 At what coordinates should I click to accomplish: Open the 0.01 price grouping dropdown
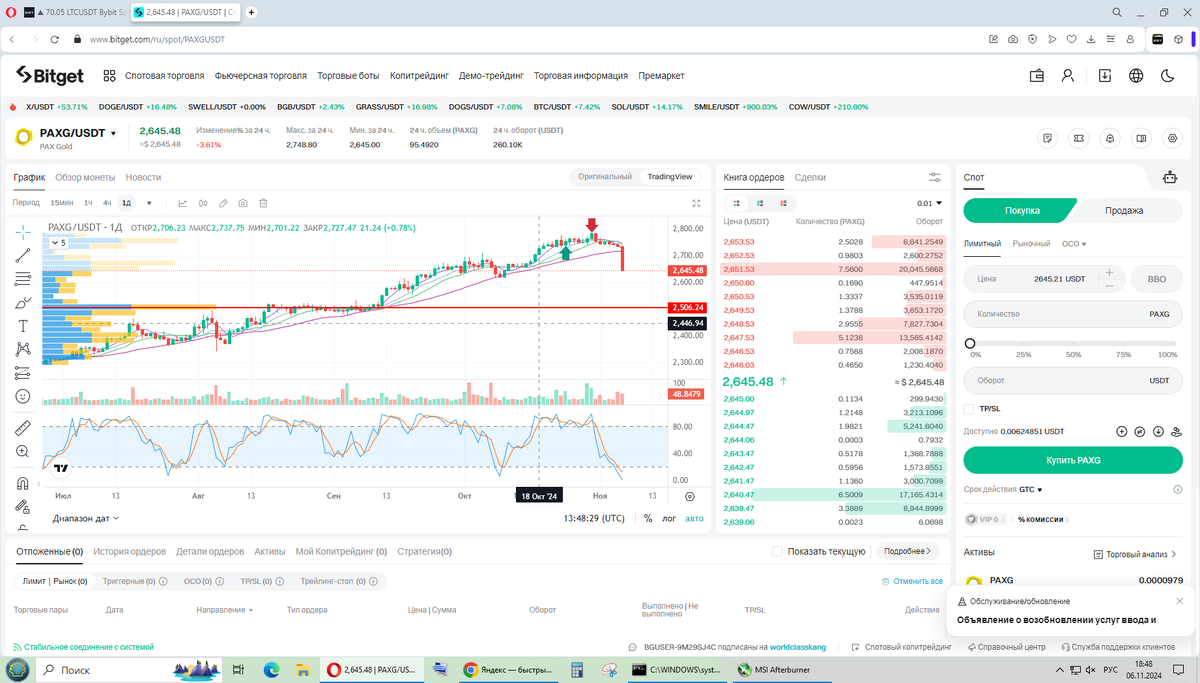pos(930,203)
